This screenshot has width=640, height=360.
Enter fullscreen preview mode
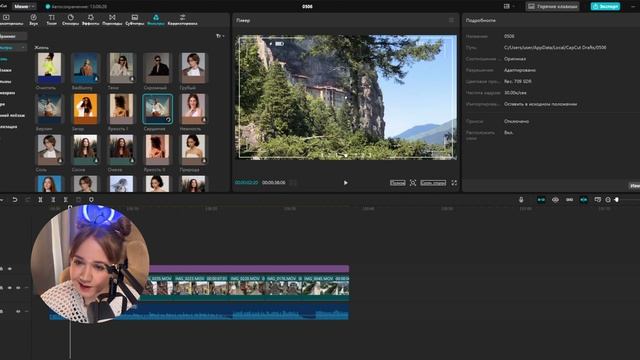tap(454, 183)
